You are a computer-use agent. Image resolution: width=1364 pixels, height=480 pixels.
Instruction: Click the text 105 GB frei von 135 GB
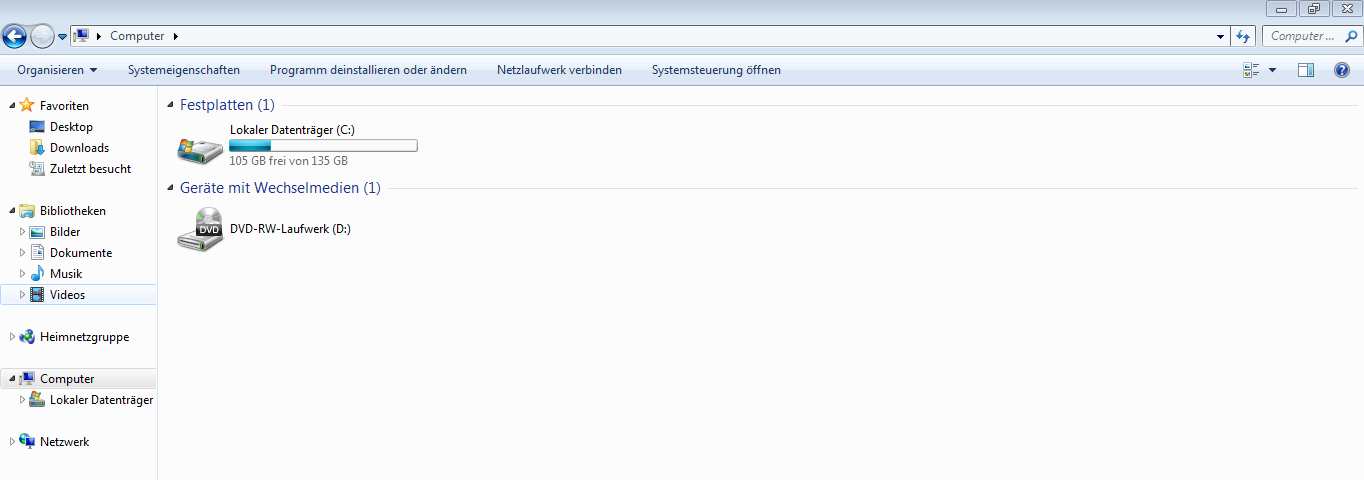[289, 161]
